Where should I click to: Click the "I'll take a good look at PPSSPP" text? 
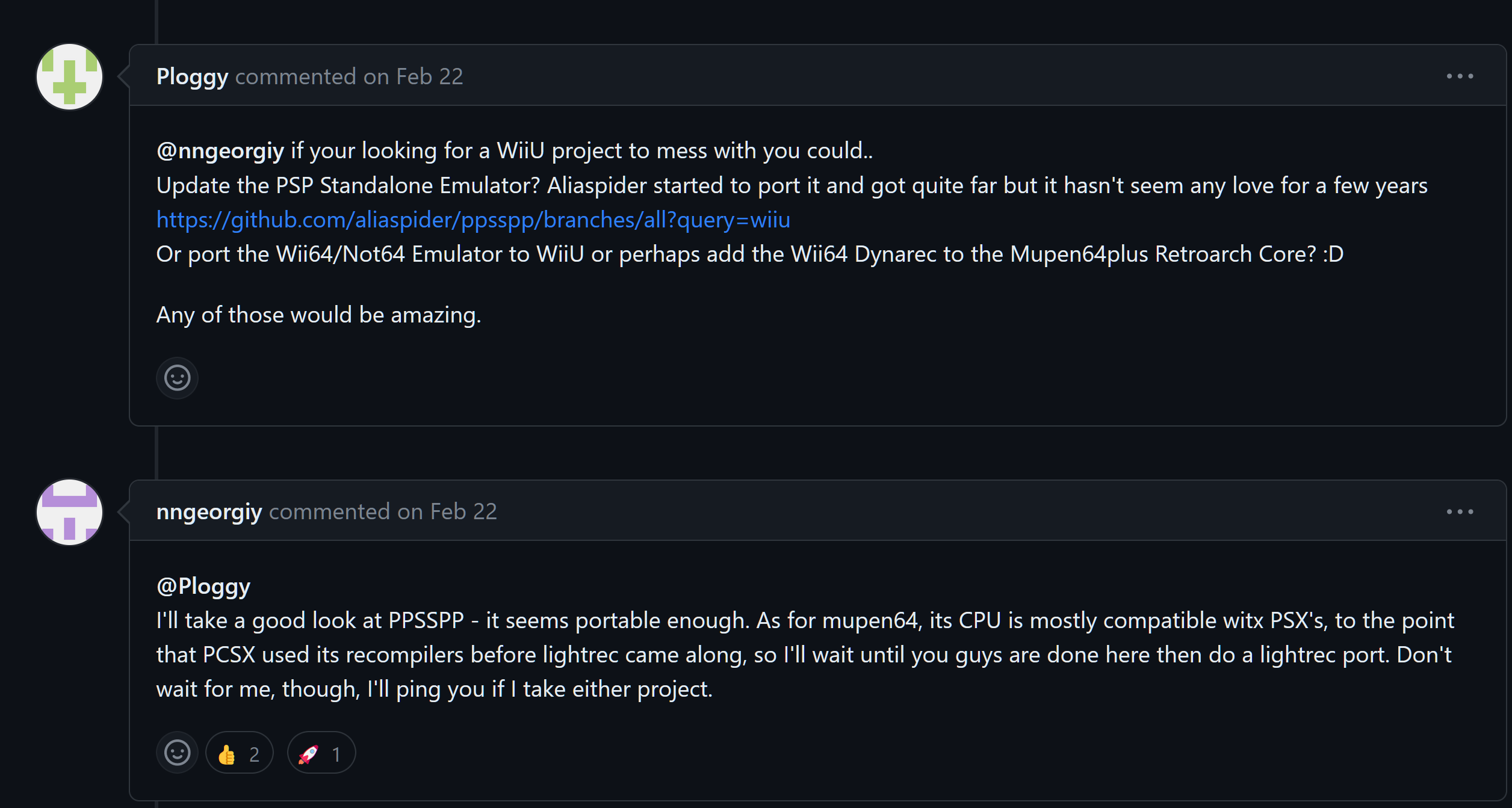pyautogui.click(x=310, y=620)
